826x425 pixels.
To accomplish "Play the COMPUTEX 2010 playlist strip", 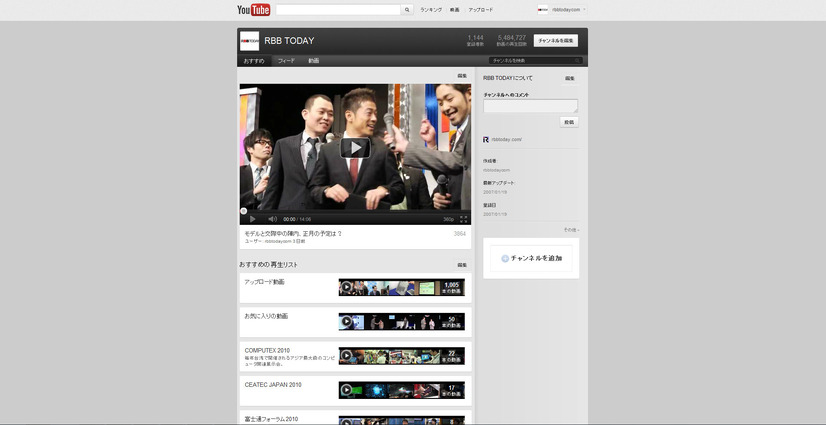I will tap(401, 355).
